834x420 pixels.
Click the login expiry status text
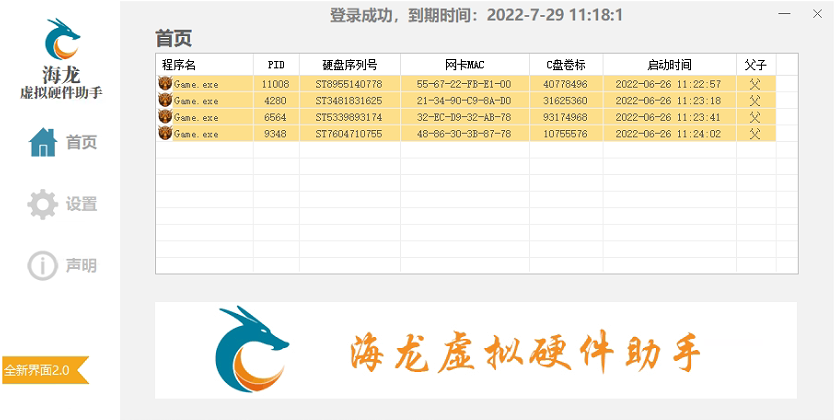coord(476,15)
